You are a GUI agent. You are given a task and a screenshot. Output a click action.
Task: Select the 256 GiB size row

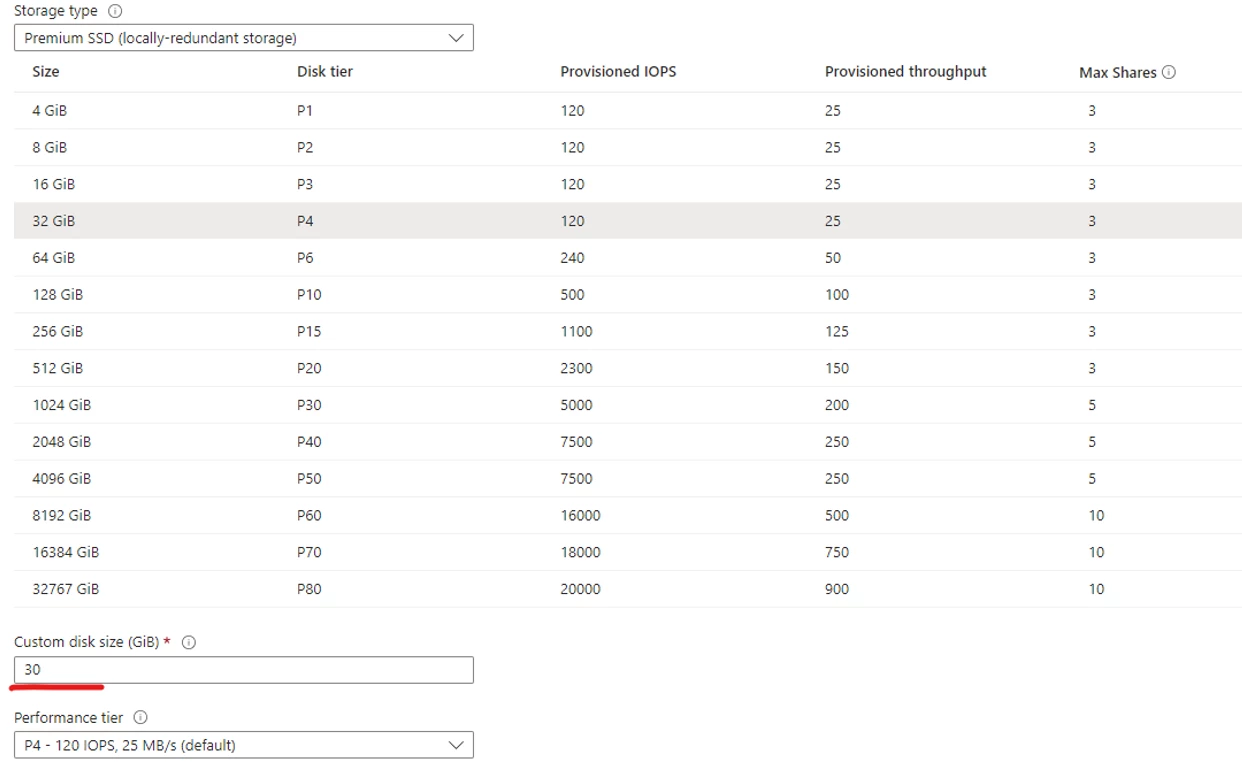tap(627, 331)
